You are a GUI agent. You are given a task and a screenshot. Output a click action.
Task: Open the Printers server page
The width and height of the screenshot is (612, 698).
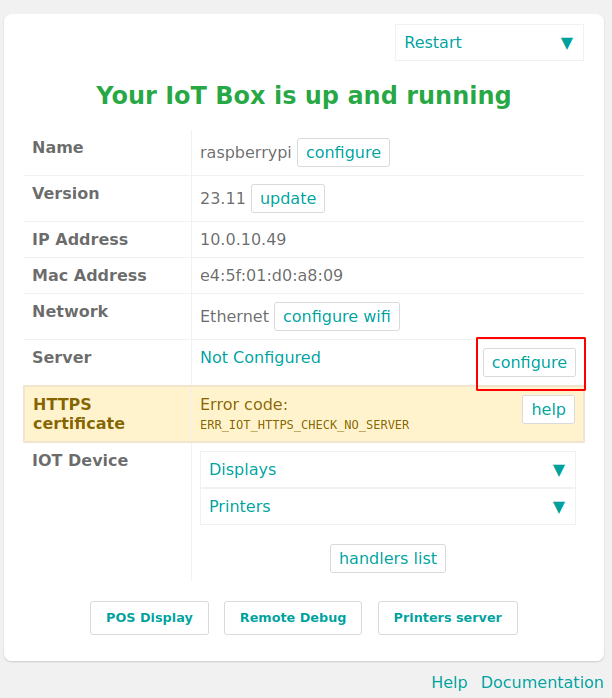point(447,618)
